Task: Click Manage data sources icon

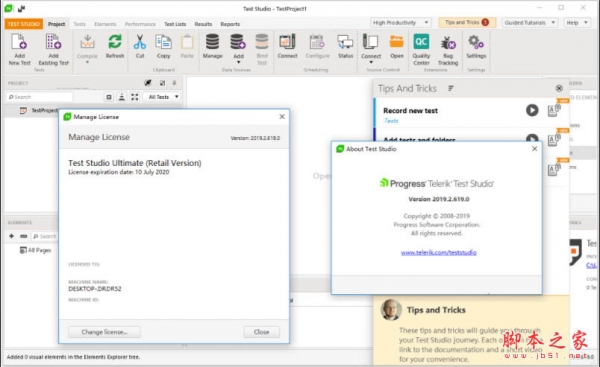Action: coord(212,42)
